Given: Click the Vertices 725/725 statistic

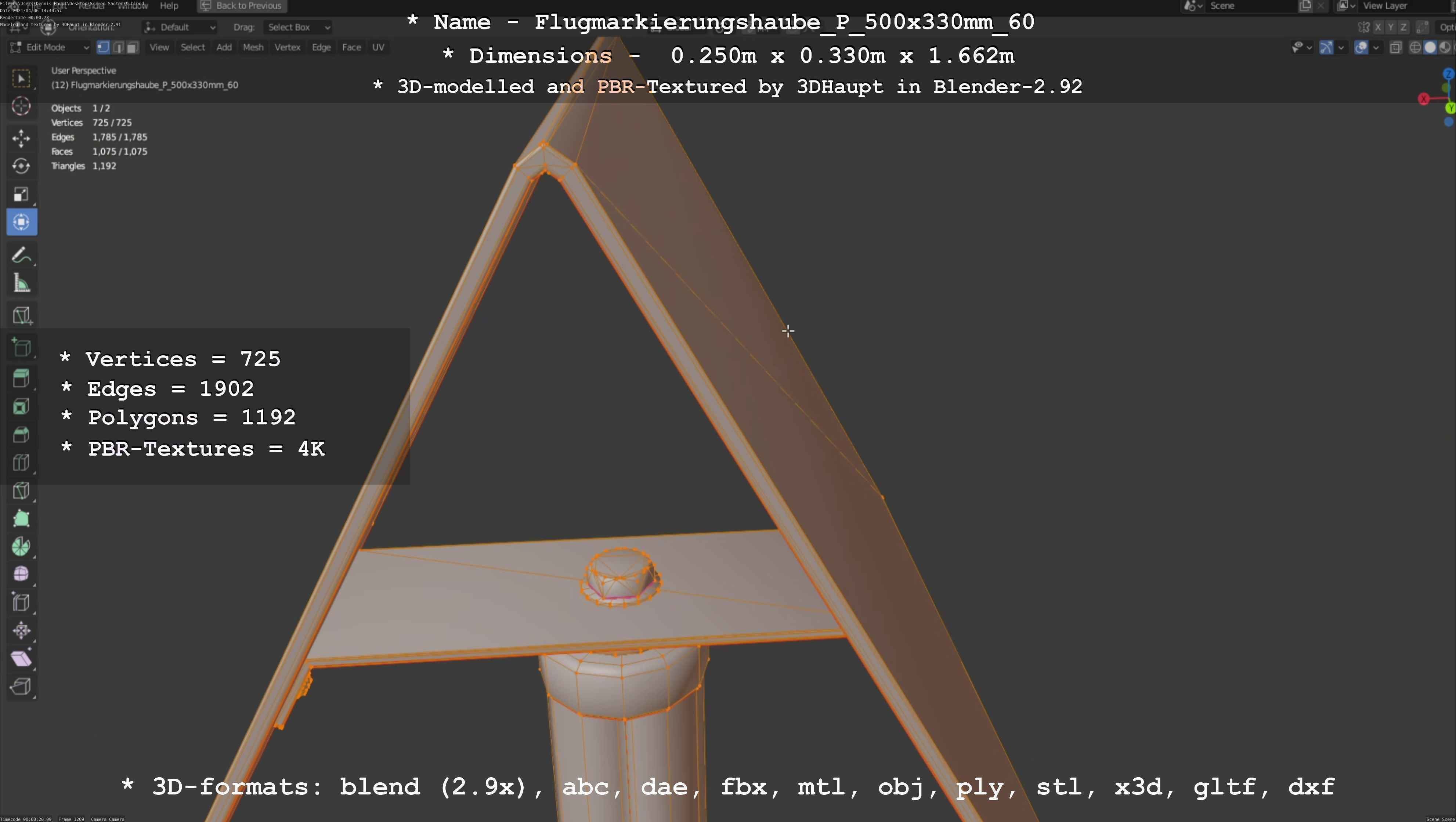Looking at the screenshot, I should tap(91, 123).
